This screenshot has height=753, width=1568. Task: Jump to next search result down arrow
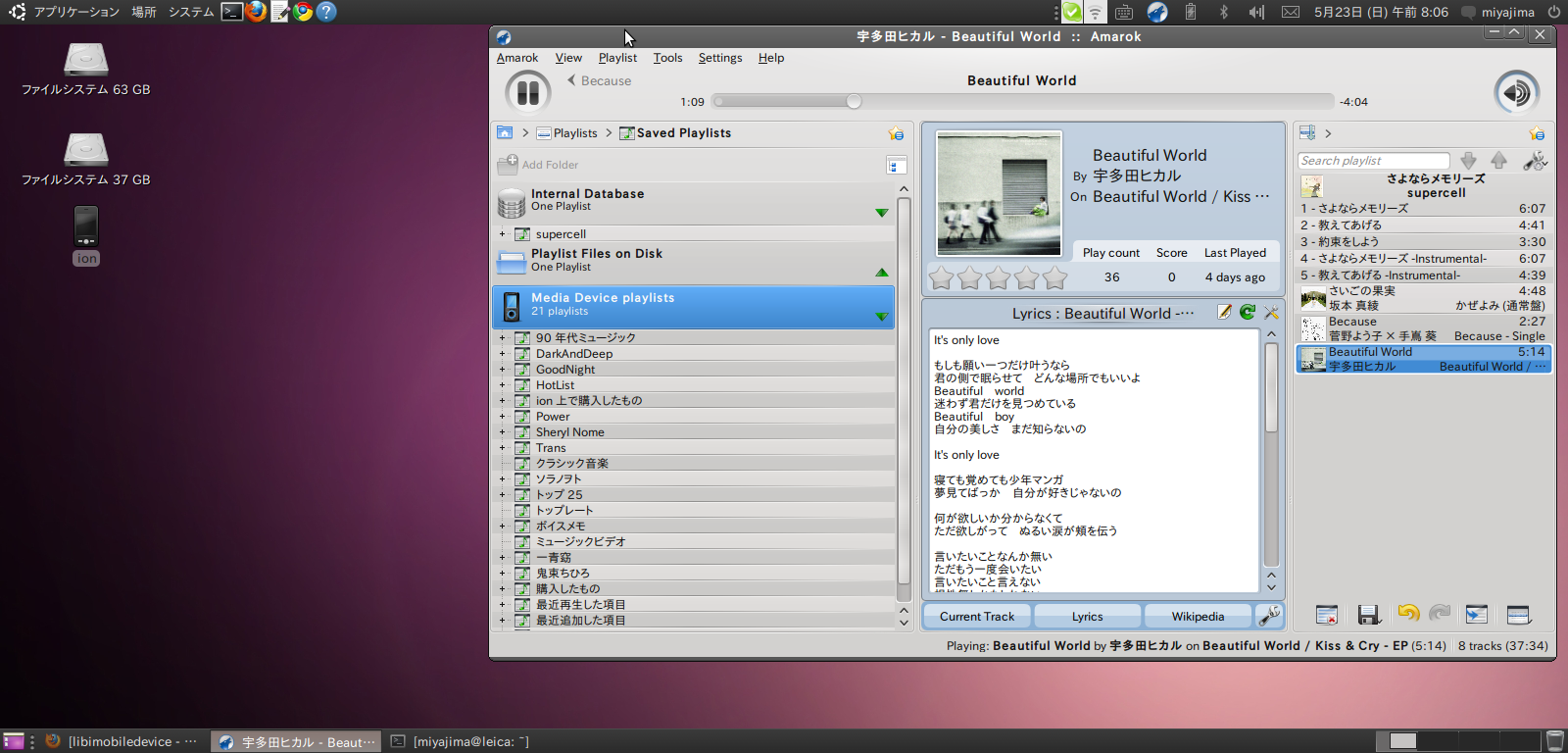pos(1468,161)
